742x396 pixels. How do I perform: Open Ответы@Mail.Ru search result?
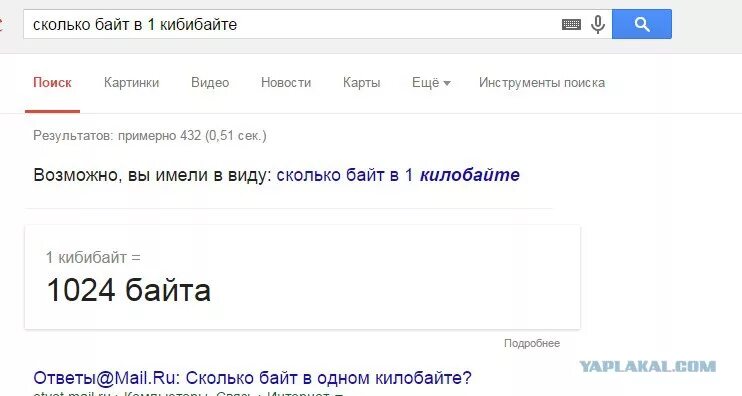[253, 378]
